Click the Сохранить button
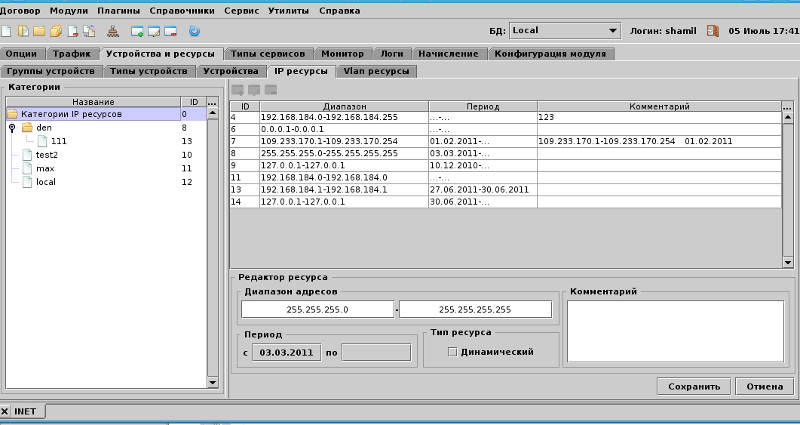800x425 pixels. coord(694,386)
